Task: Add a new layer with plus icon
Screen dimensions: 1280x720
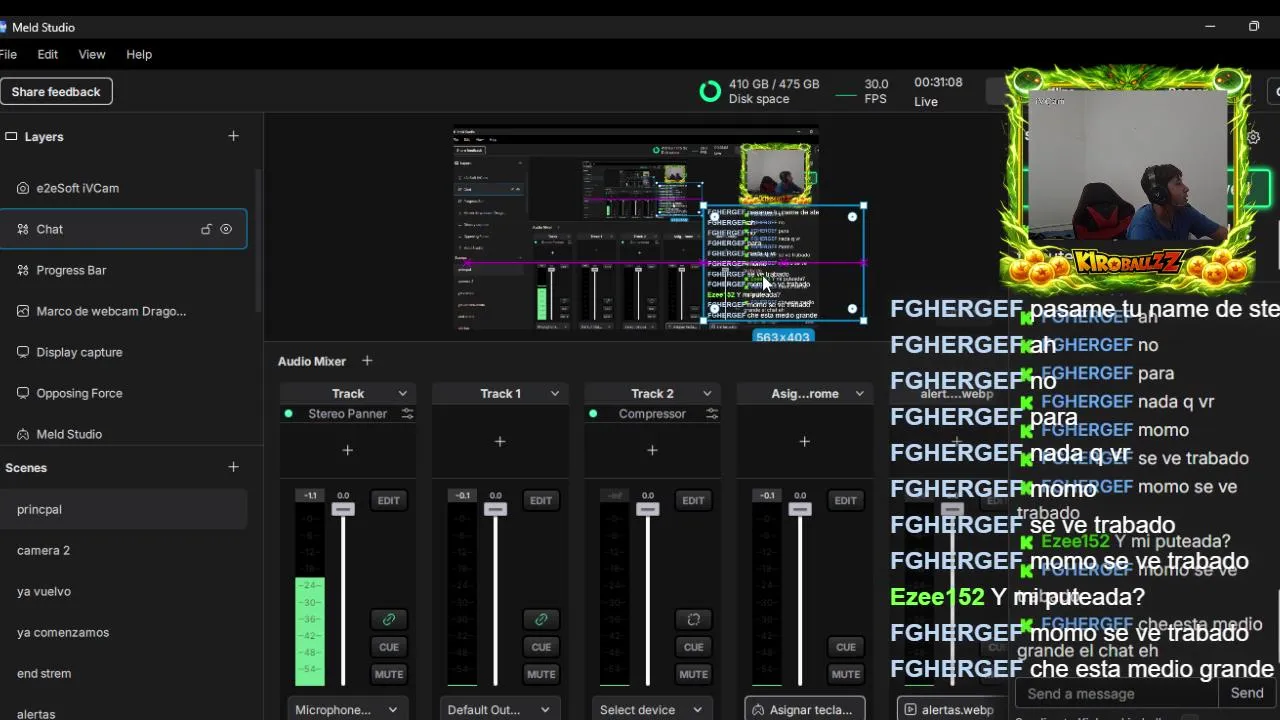Action: tap(233, 136)
